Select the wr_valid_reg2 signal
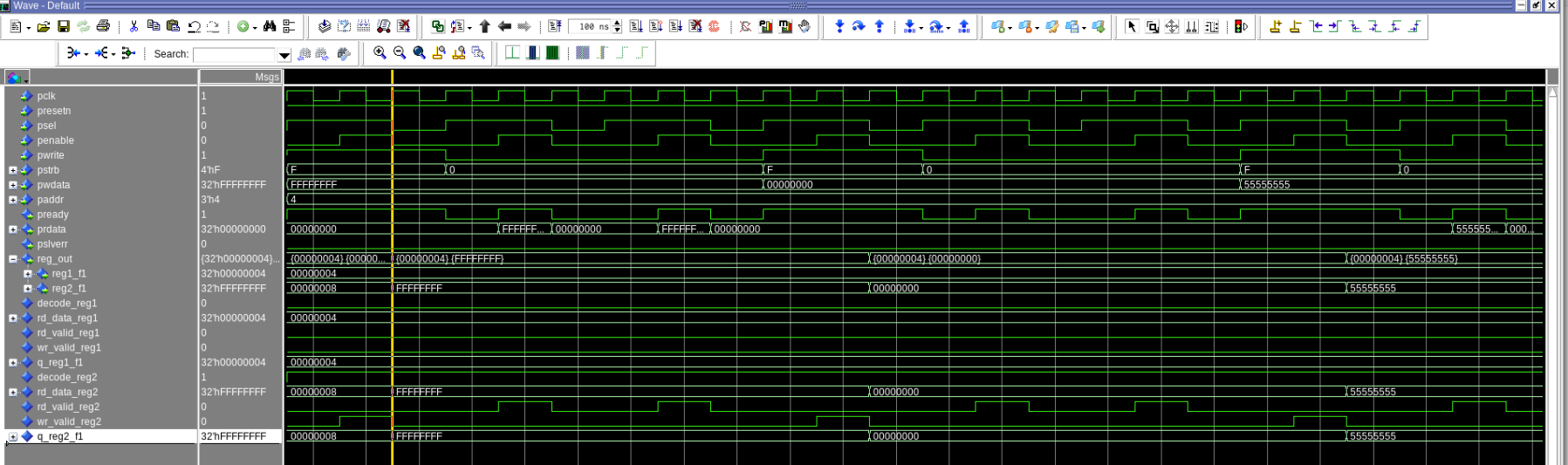 pyautogui.click(x=69, y=421)
